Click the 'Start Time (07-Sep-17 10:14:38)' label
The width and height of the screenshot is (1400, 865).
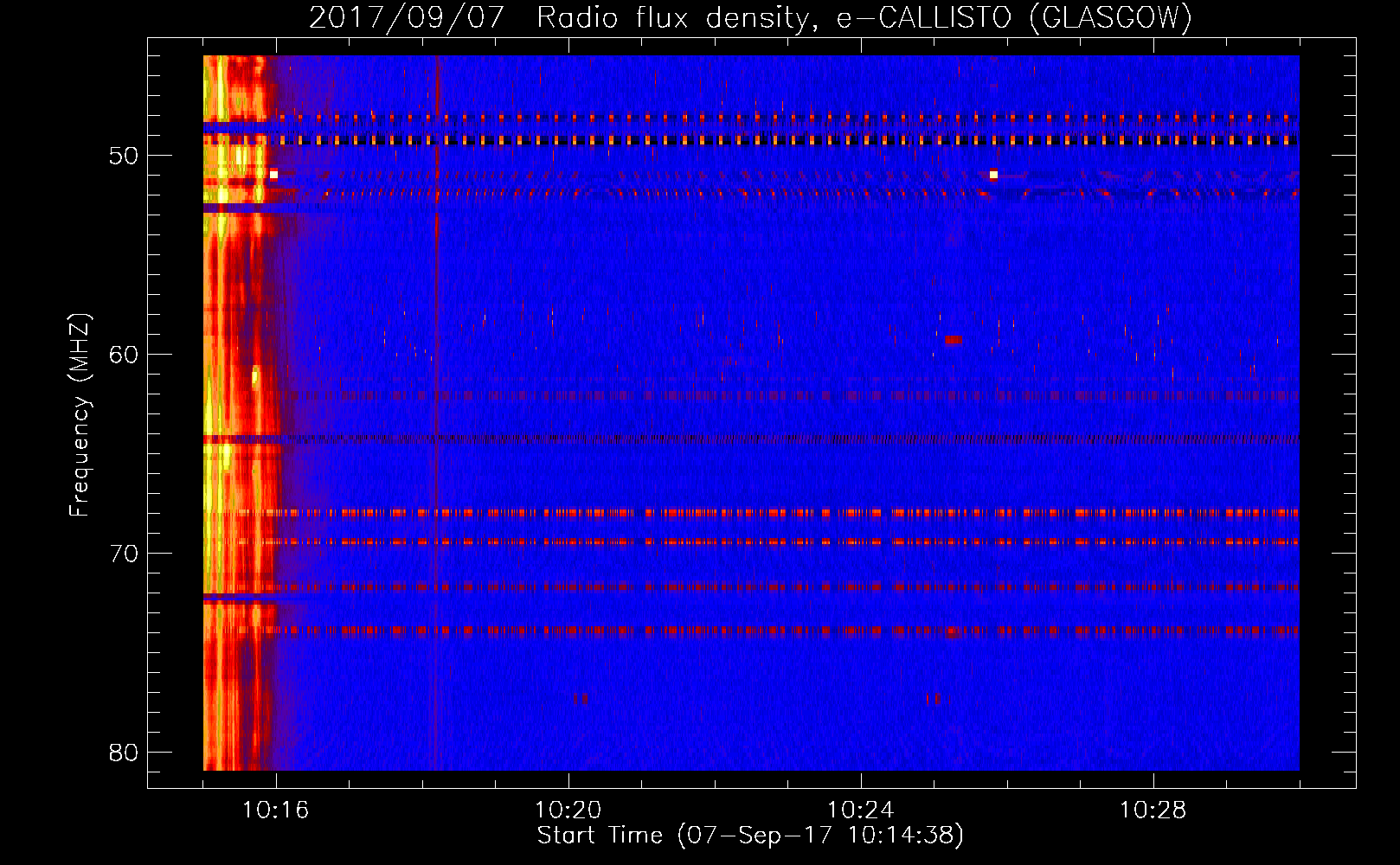[750, 836]
